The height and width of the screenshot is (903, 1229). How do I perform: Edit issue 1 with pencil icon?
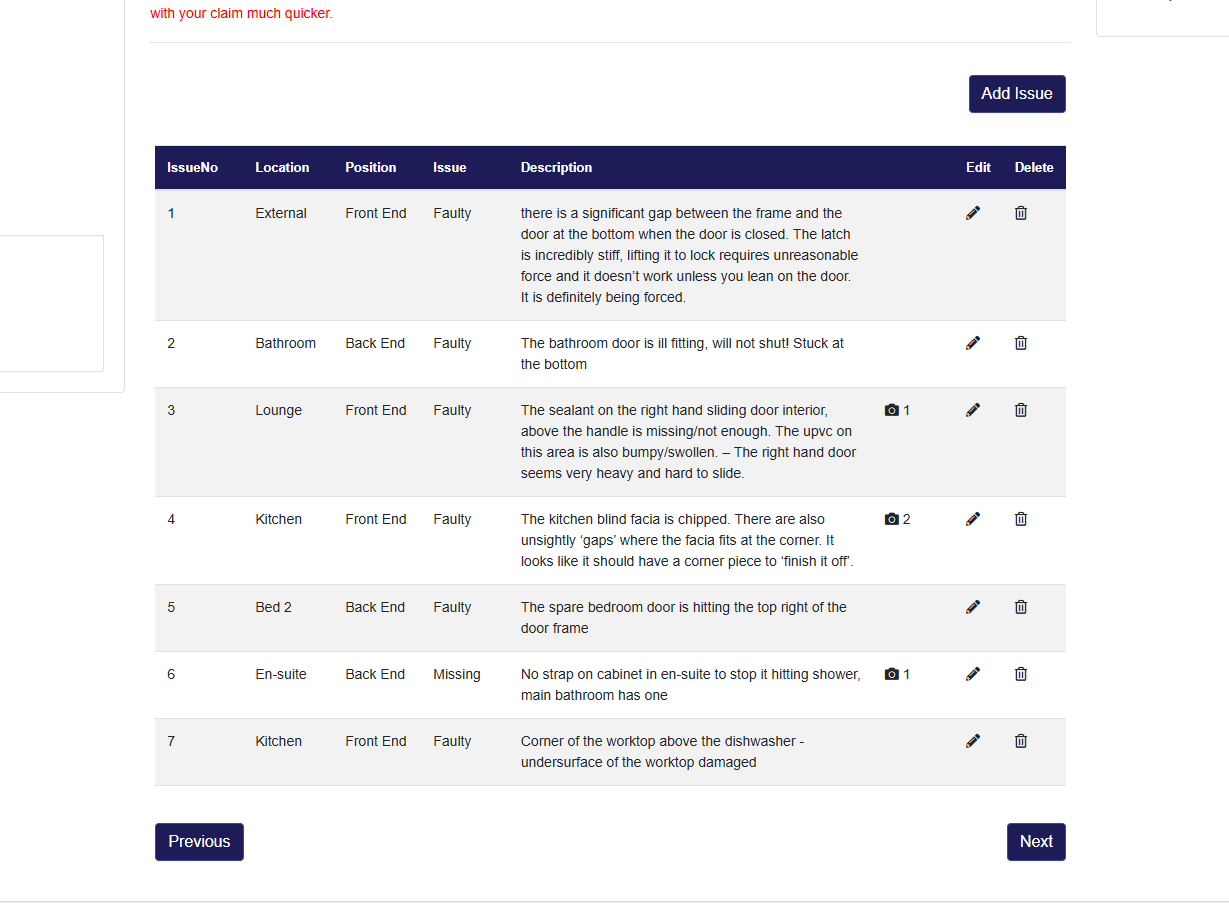point(973,213)
